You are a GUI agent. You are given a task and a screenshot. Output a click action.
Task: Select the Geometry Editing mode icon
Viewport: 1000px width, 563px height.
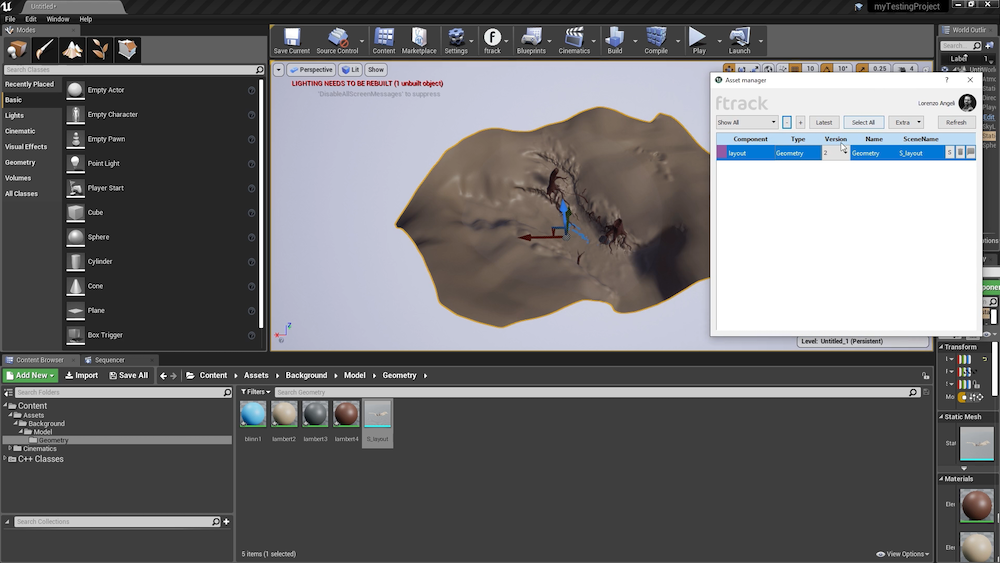pos(127,49)
